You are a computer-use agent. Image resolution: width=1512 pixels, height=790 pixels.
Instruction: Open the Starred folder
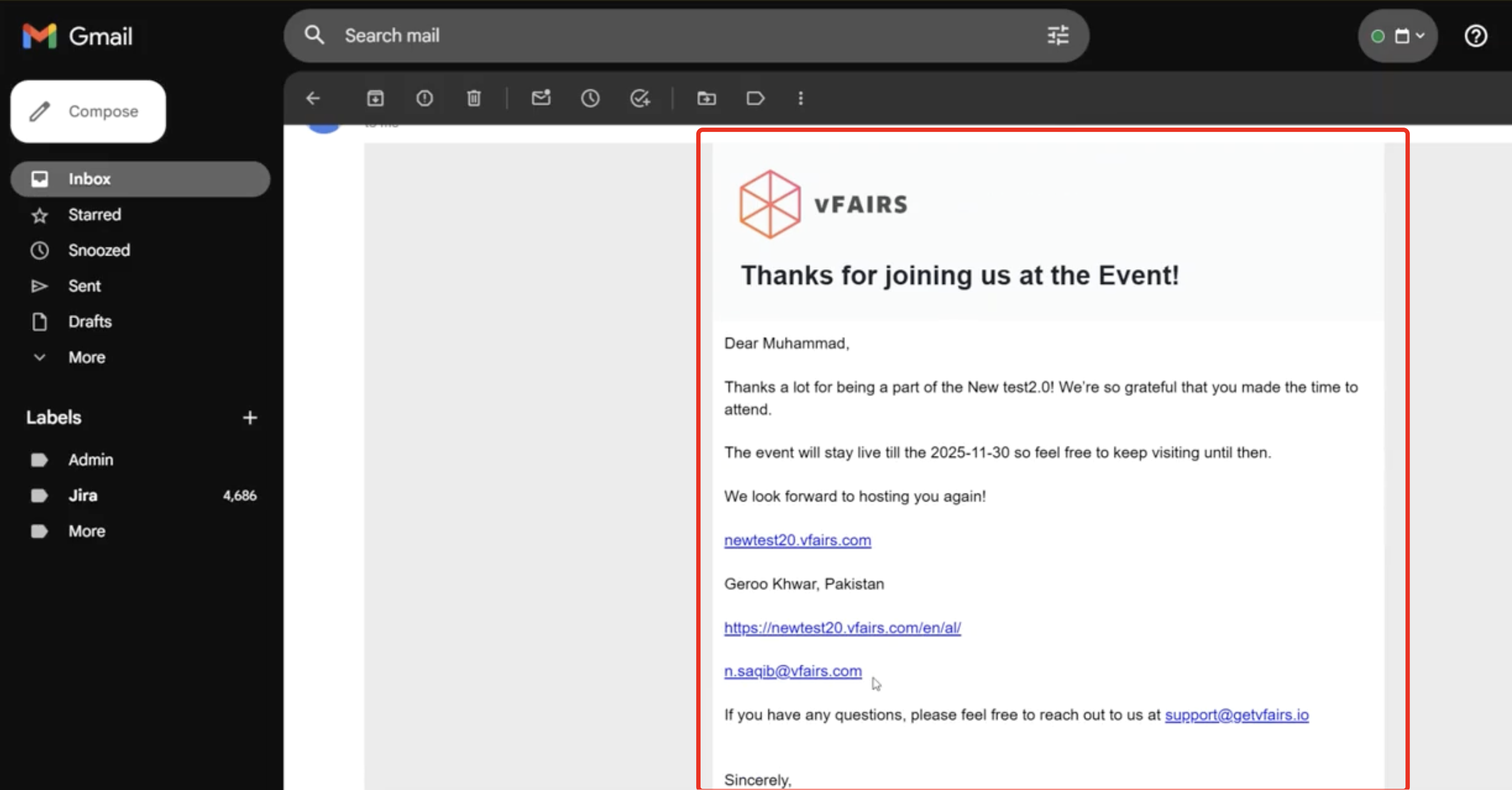(x=95, y=215)
